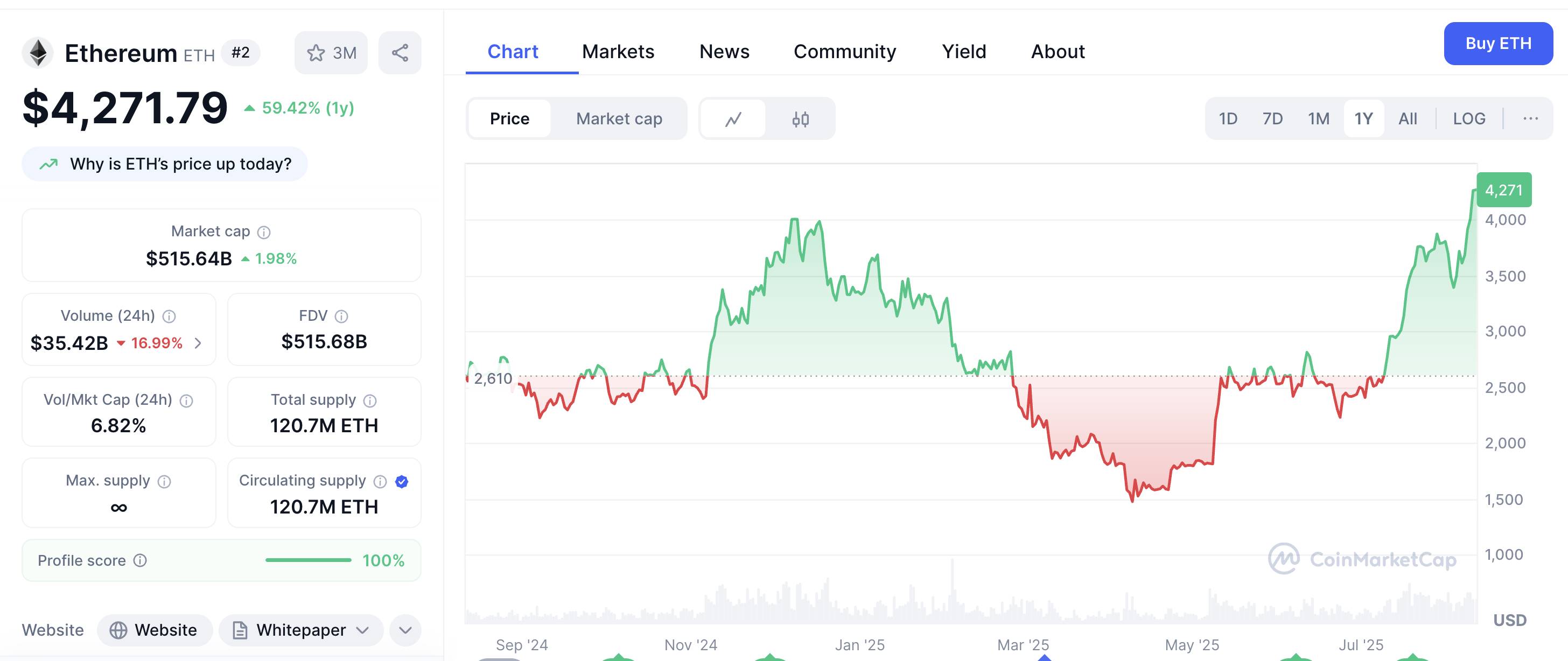Switch chart to Market cap view
The height and width of the screenshot is (661, 1568).
[619, 118]
